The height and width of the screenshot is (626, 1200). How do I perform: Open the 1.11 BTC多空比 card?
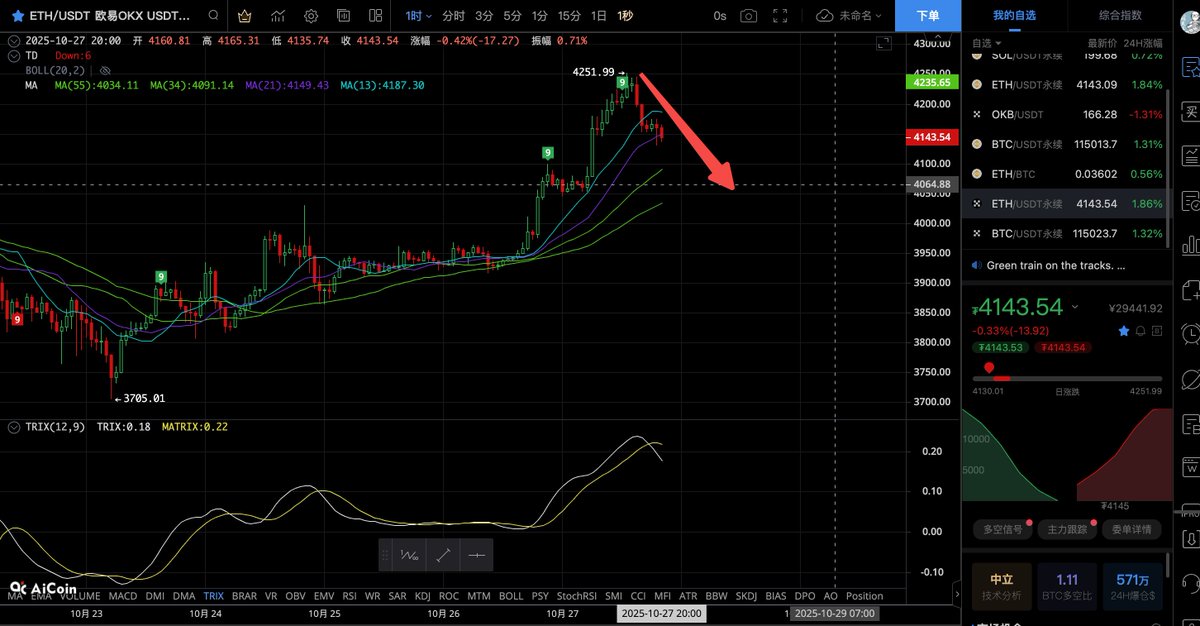pyautogui.click(x=1067, y=585)
